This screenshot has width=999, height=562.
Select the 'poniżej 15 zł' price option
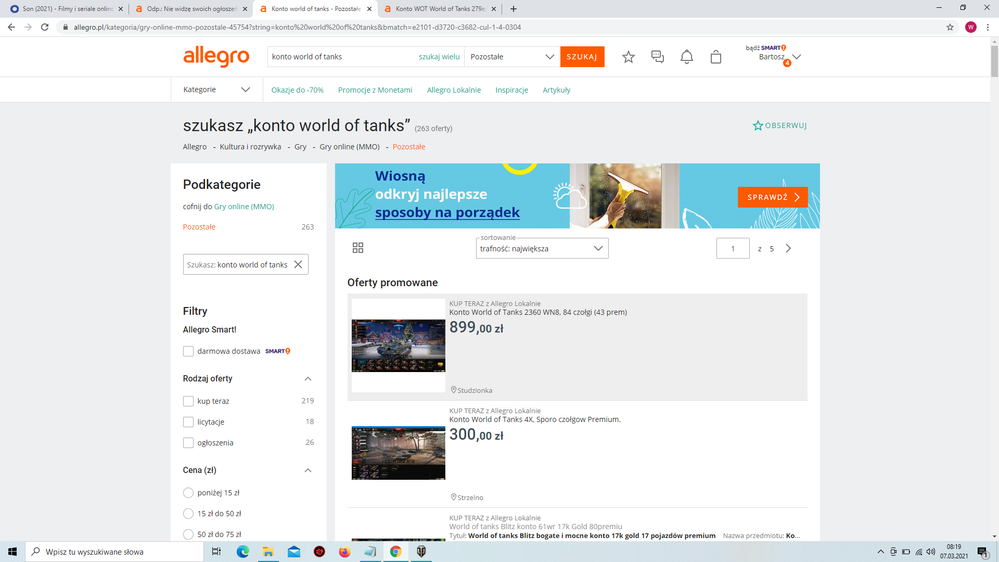[x=188, y=493]
